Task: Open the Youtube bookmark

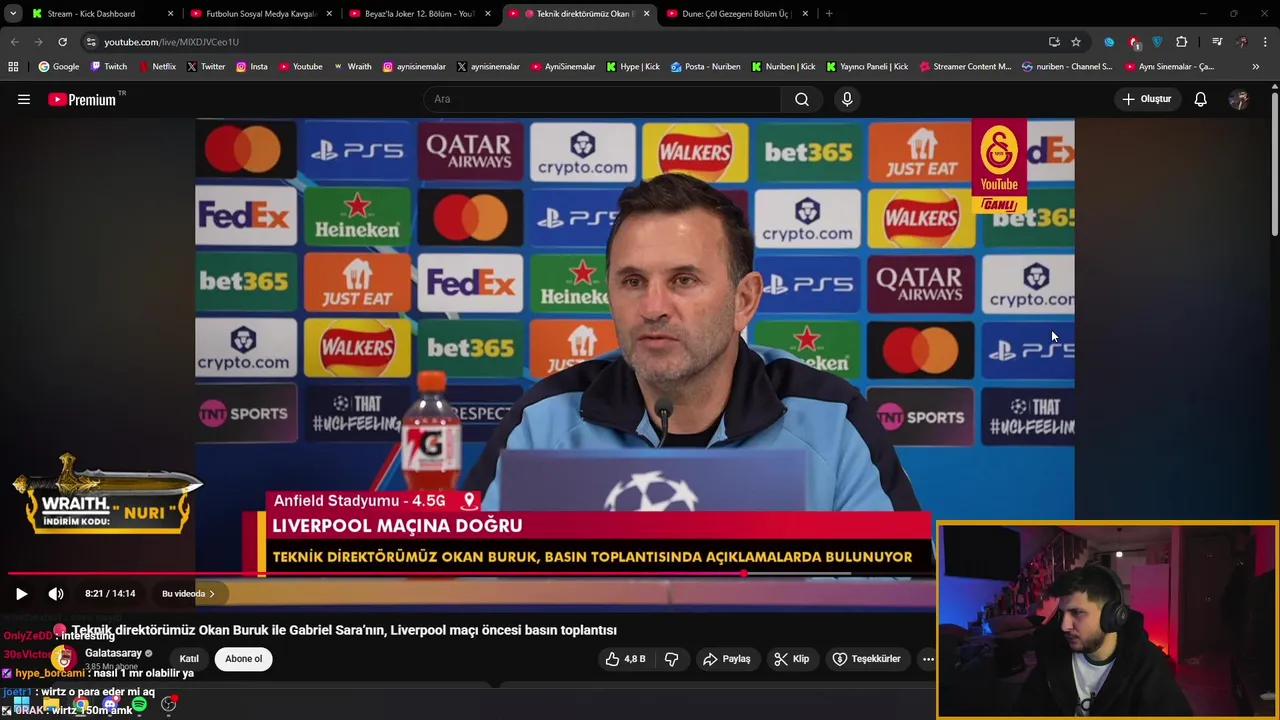Action: coord(300,67)
